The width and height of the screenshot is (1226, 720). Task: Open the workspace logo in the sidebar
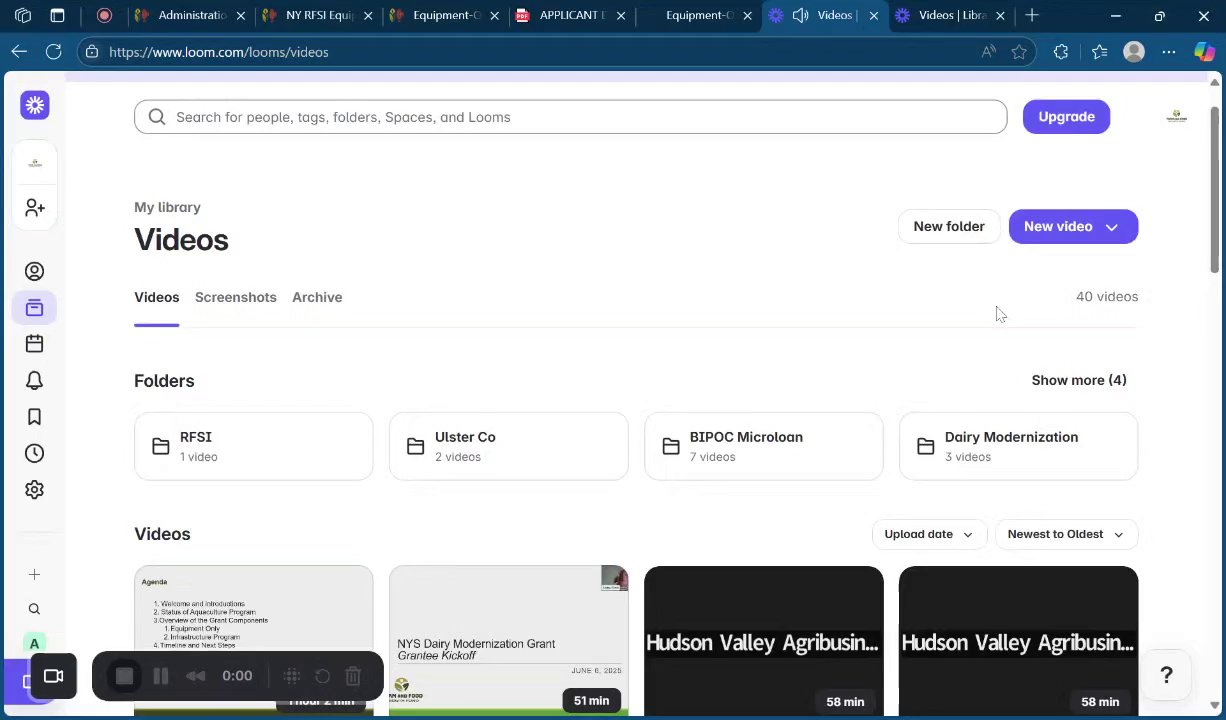35,163
